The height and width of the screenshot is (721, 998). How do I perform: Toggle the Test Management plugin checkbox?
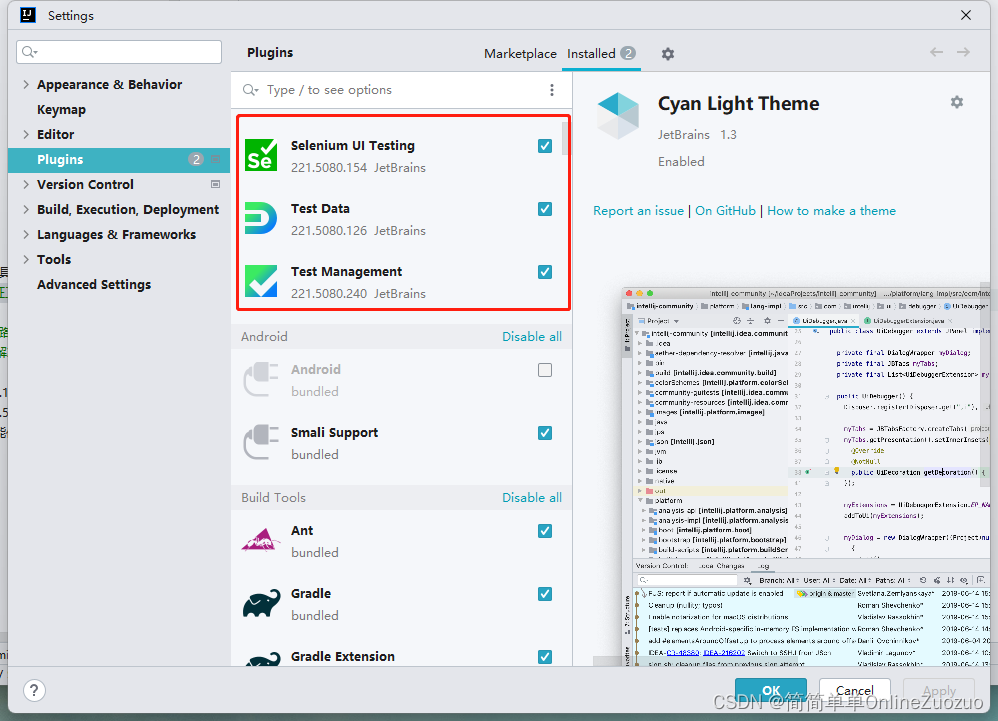click(x=545, y=272)
